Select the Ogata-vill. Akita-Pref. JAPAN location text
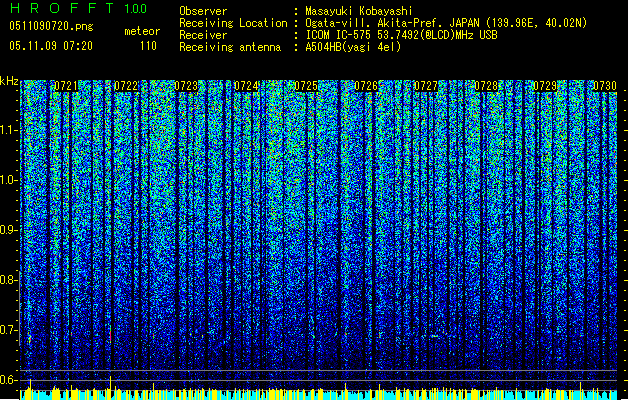This screenshot has width=629, height=400. point(446,23)
